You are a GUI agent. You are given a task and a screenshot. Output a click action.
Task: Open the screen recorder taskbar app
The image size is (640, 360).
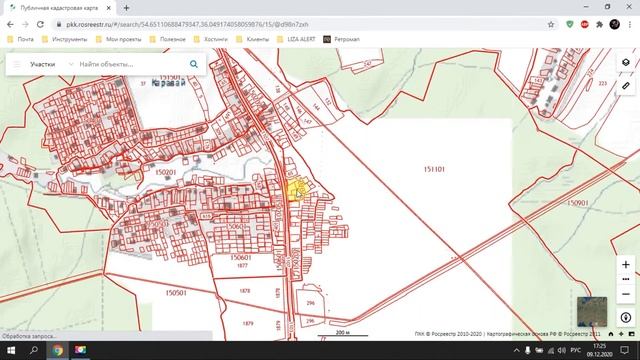80,350
